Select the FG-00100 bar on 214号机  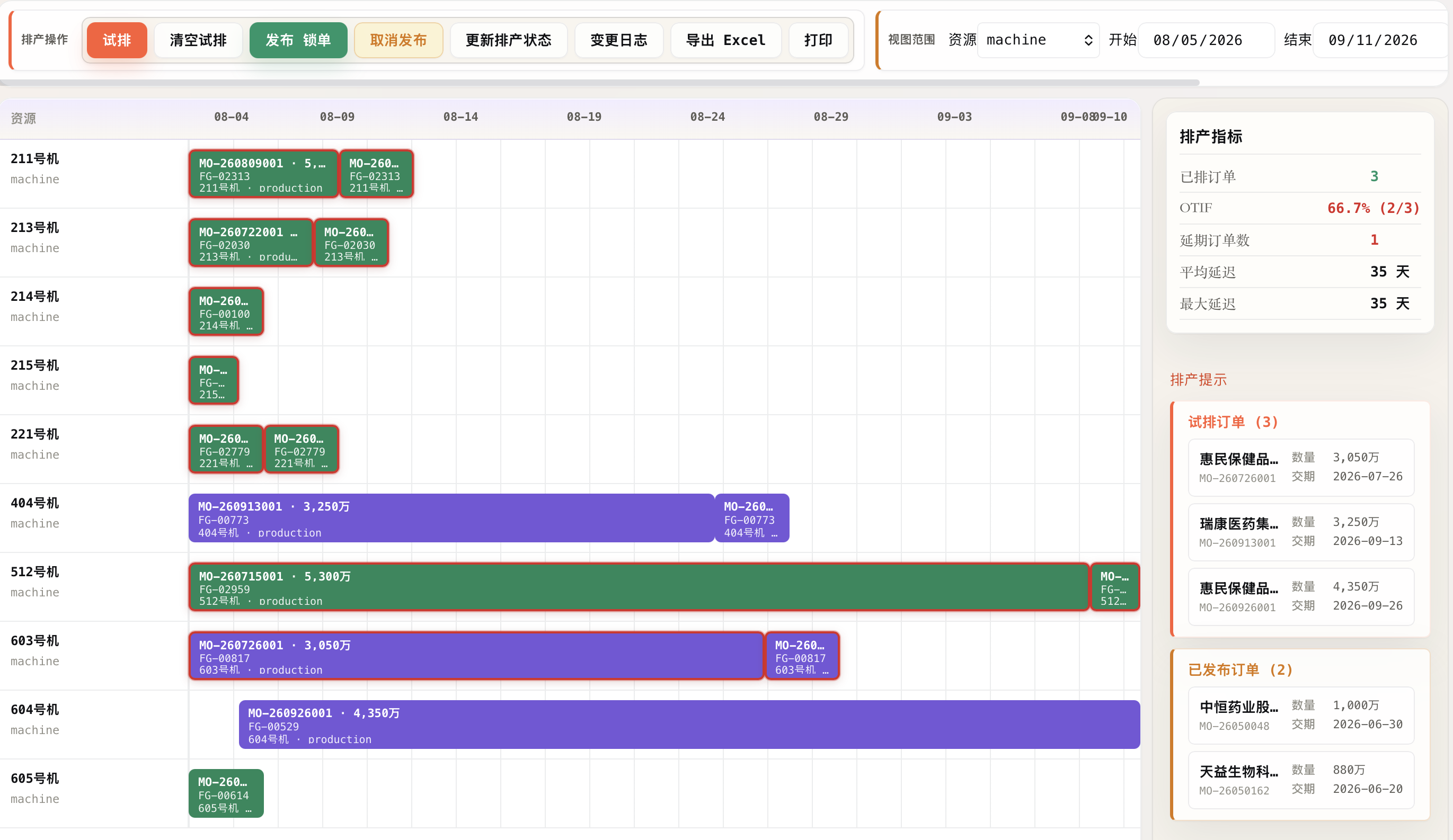click(x=226, y=311)
